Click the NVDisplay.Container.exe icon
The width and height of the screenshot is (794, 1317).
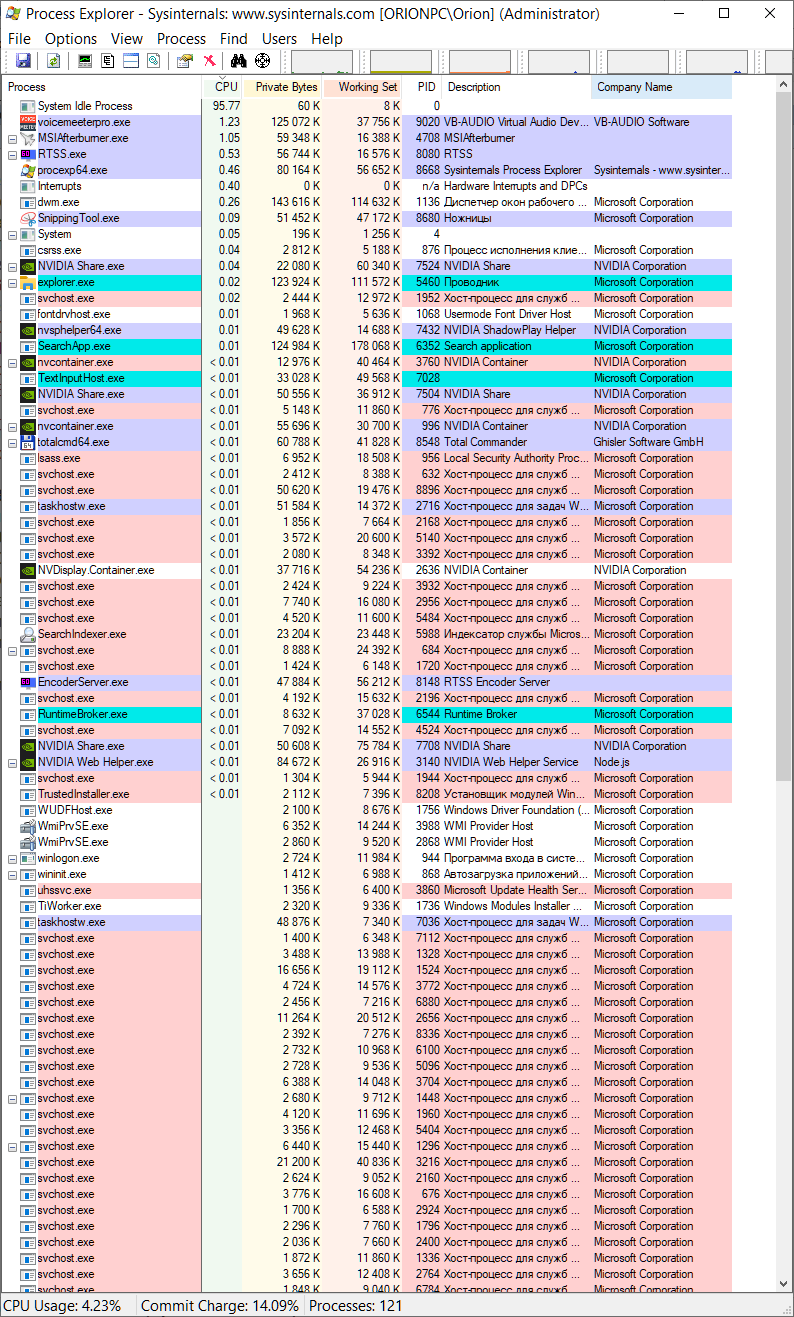pyautogui.click(x=28, y=570)
